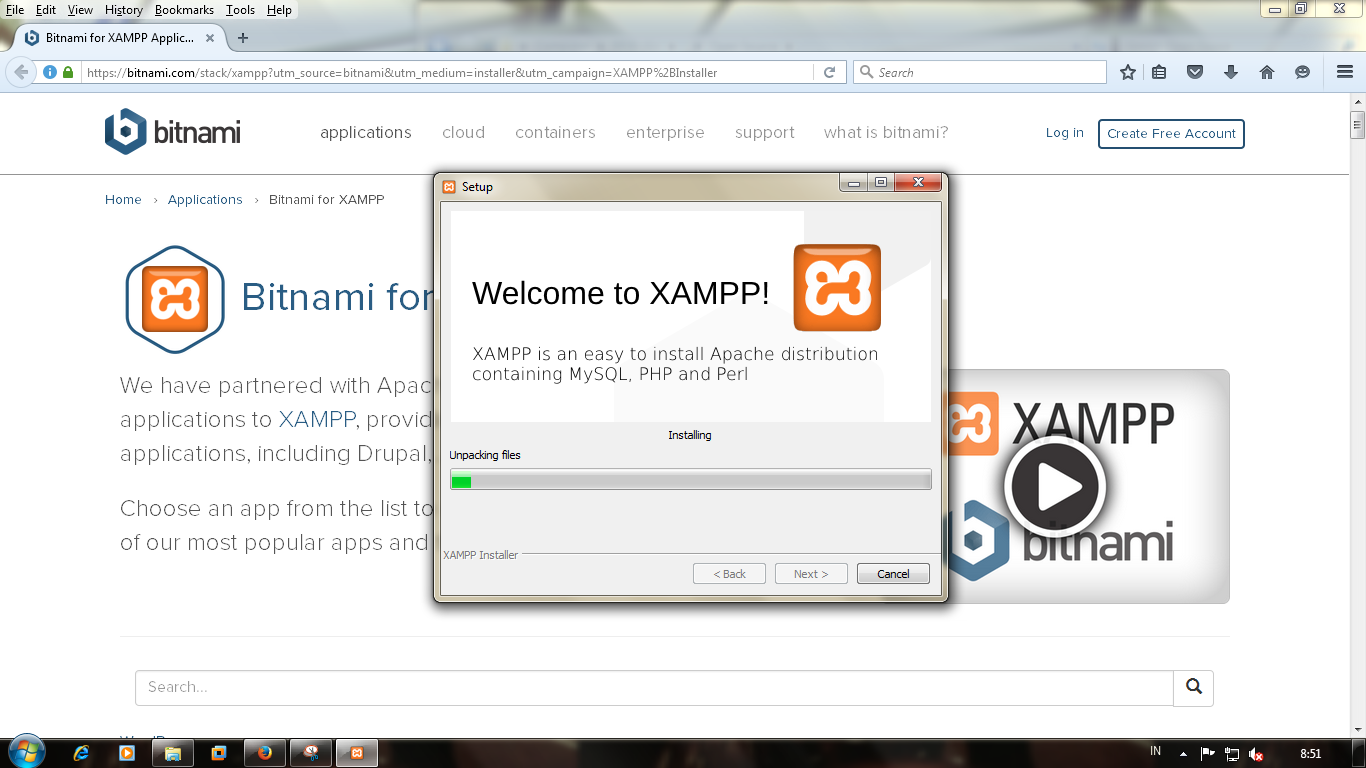Click the unpacking files progress bar
The image size is (1366, 768).
tap(690, 479)
